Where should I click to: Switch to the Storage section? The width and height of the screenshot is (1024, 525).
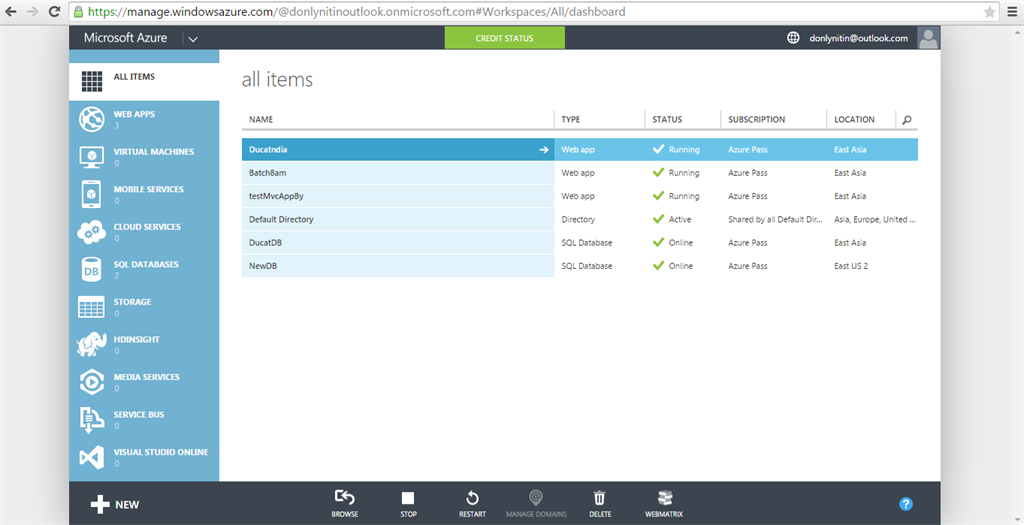coord(144,308)
